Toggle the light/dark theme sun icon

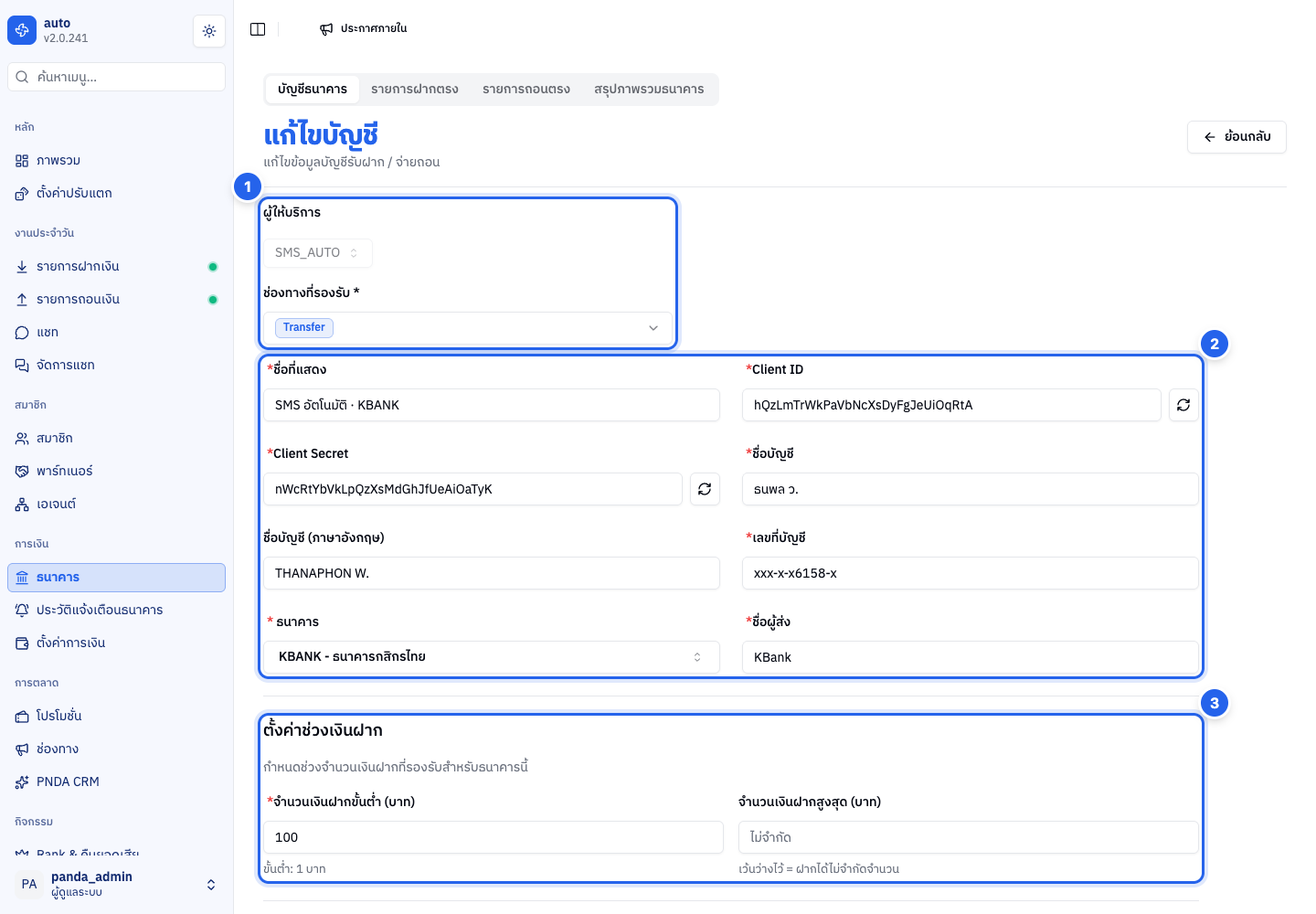209,31
